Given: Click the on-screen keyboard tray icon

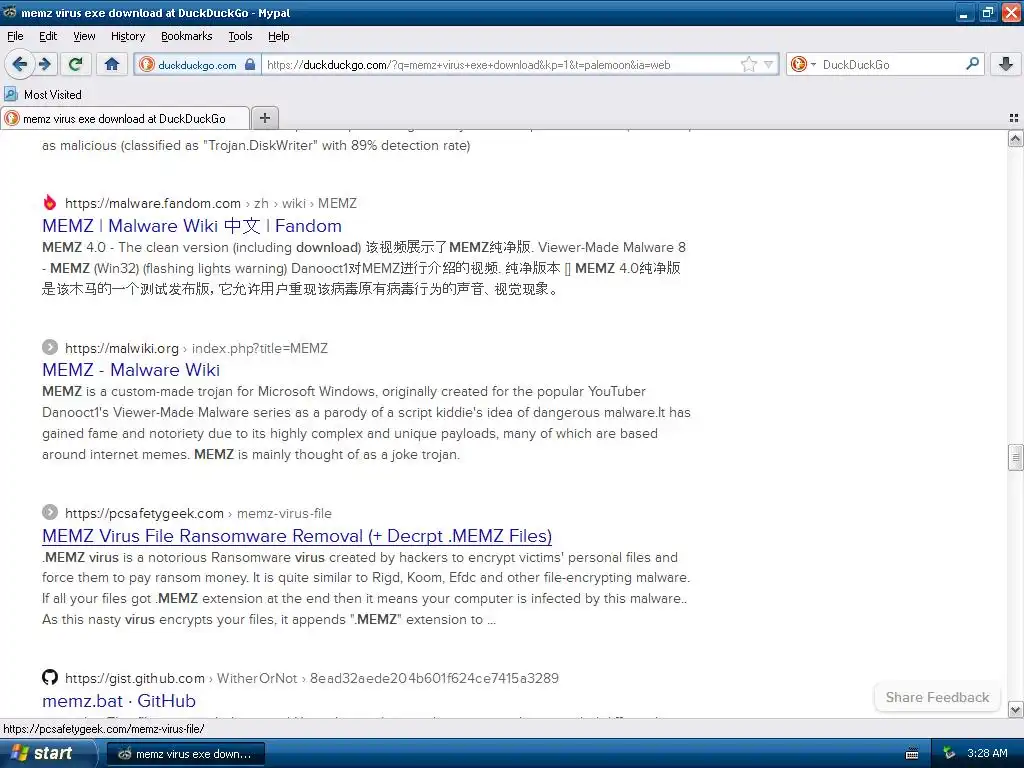Looking at the screenshot, I should pos(912,754).
